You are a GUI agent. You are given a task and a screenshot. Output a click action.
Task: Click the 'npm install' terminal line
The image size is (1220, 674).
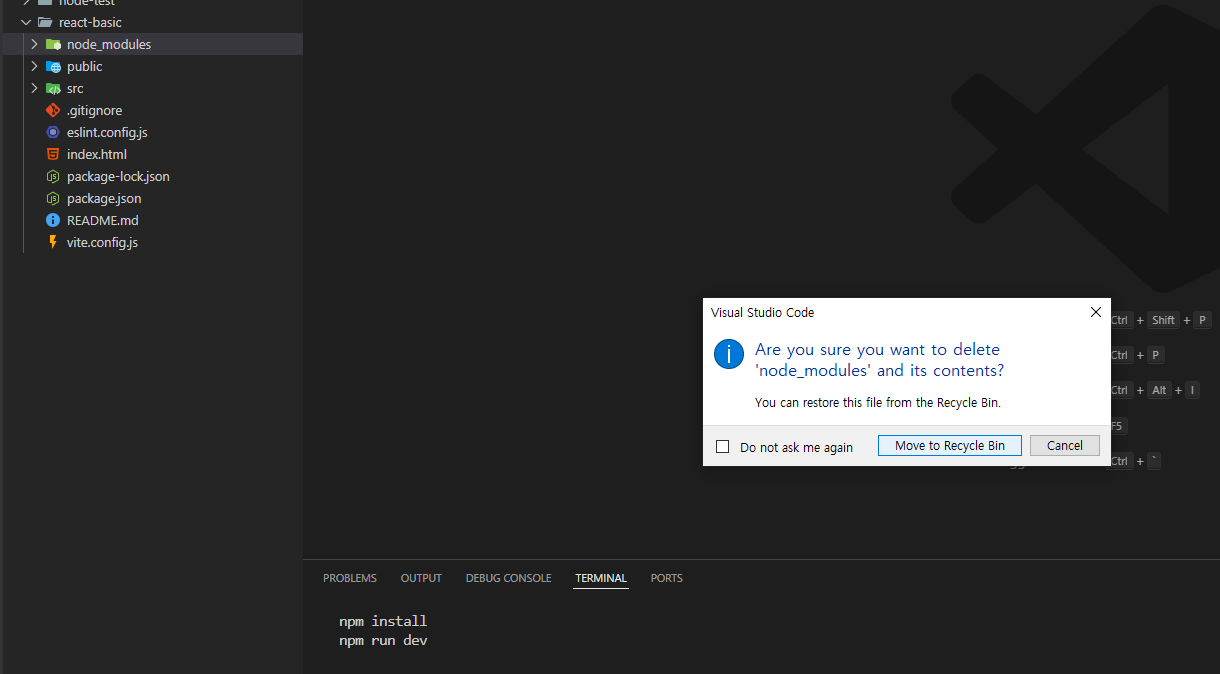[383, 621]
